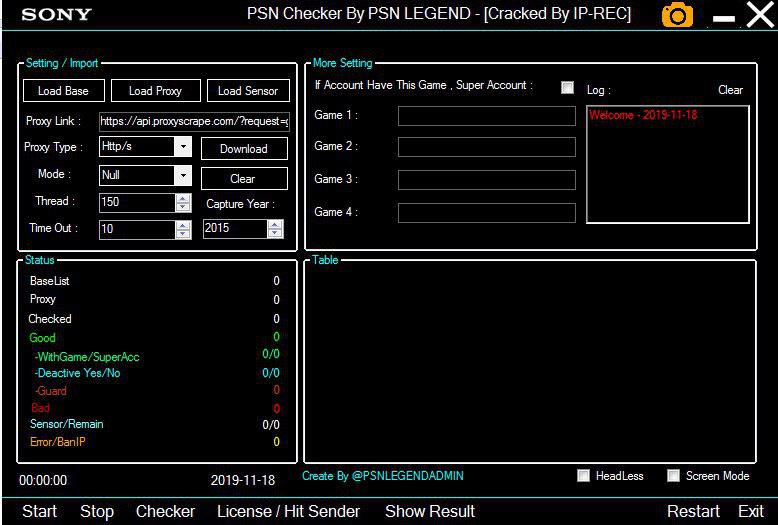Click the BaseList status row
Viewport: 778px width, 525px height.
[154, 281]
